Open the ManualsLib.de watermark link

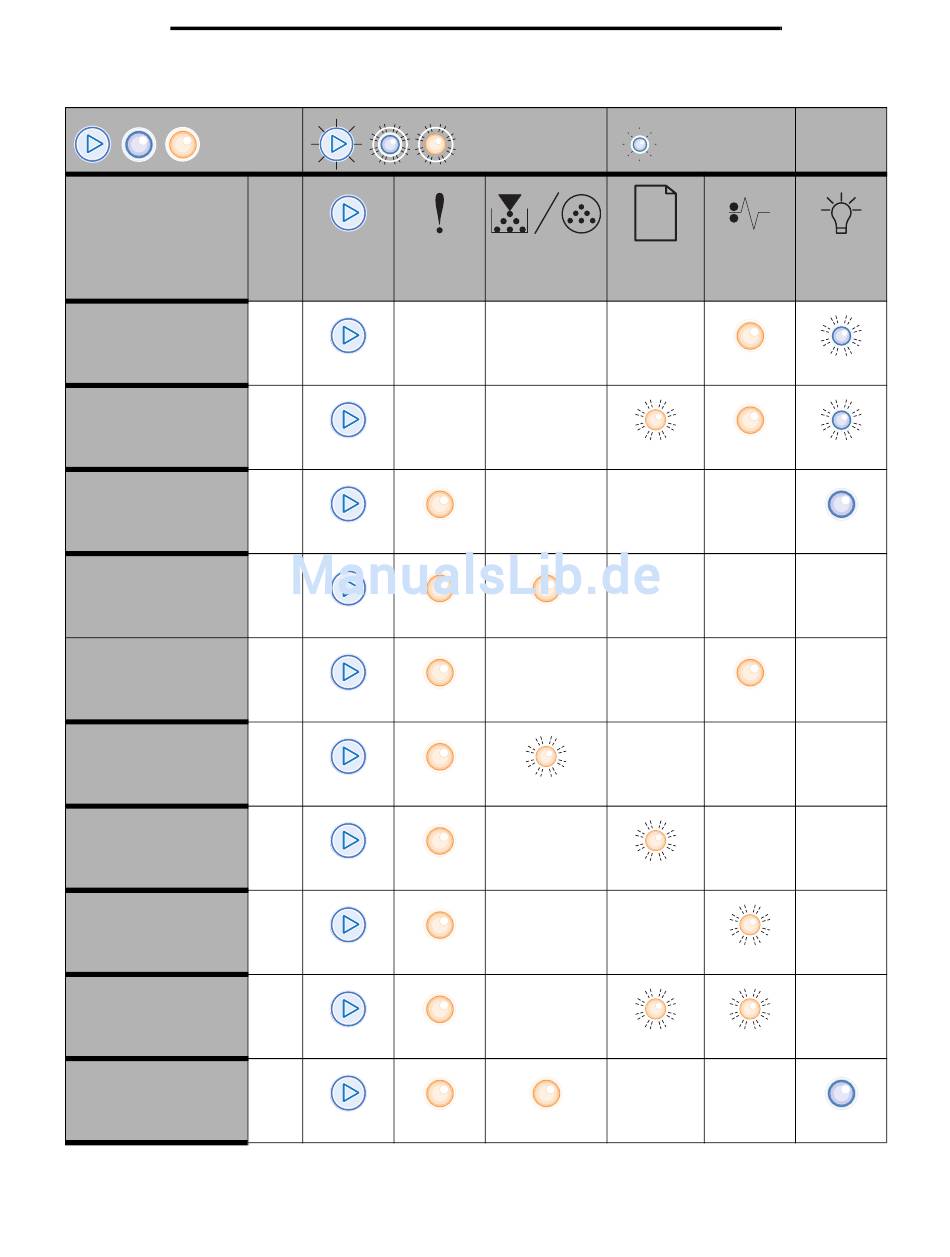pyautogui.click(x=476, y=576)
